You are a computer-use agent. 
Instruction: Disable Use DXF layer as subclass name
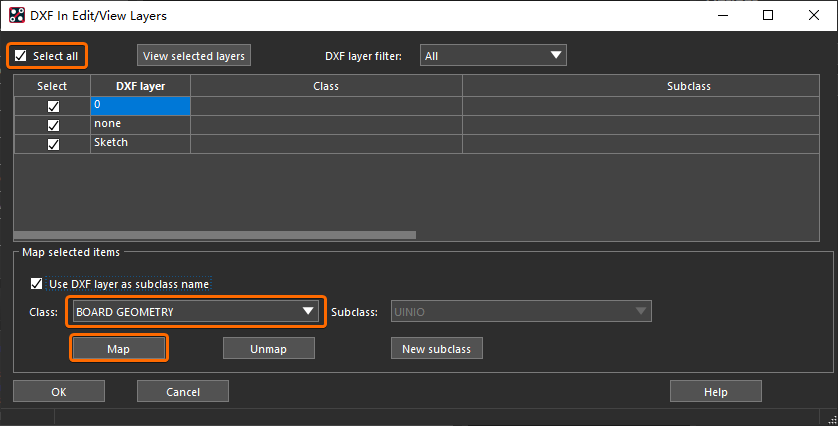click(x=38, y=284)
